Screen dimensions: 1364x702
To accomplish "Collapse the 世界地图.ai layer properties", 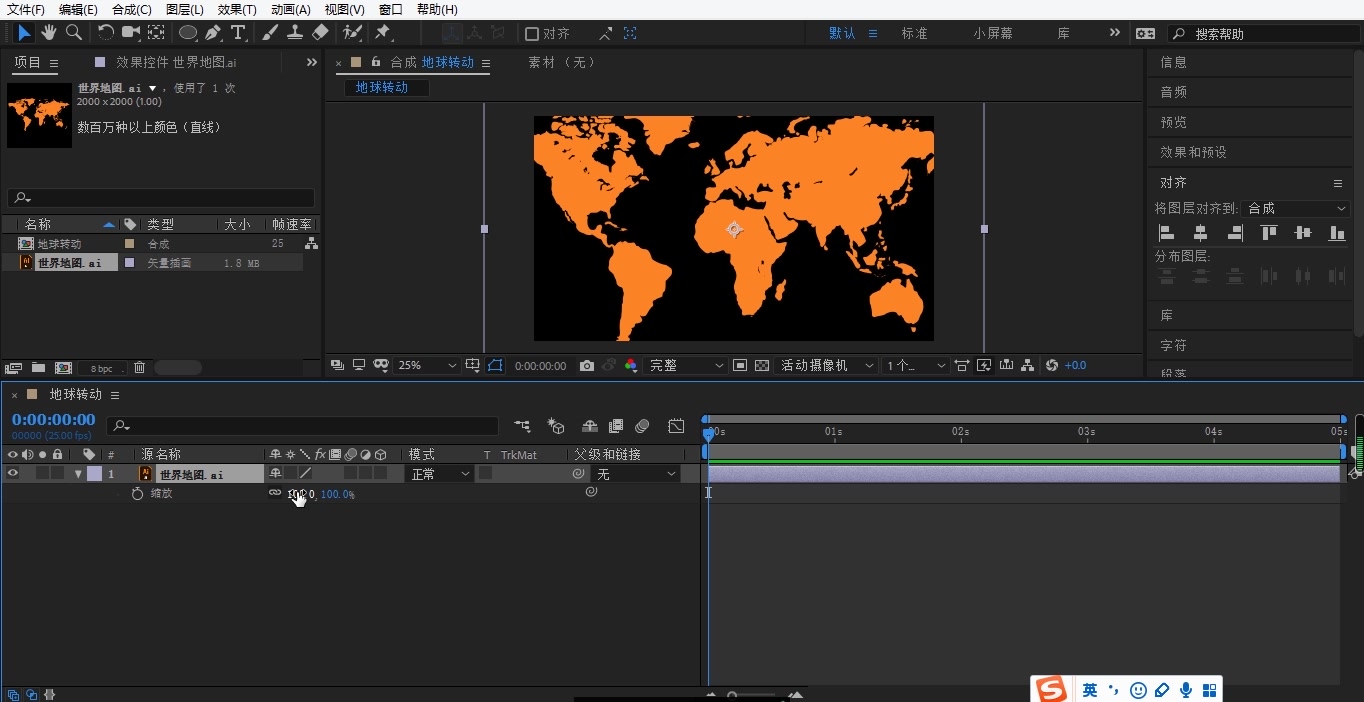I will (78, 474).
